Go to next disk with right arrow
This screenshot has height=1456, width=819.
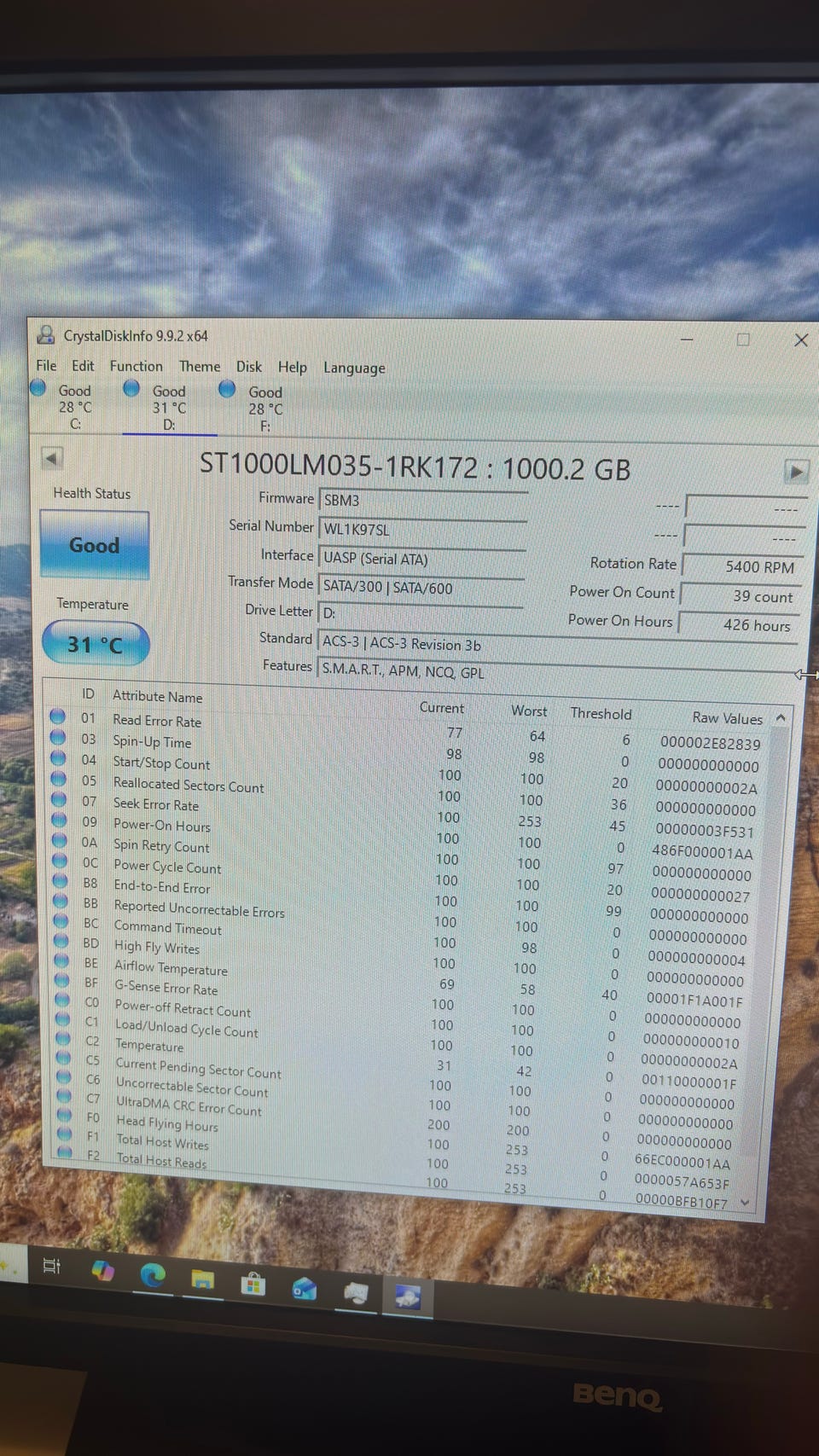796,471
